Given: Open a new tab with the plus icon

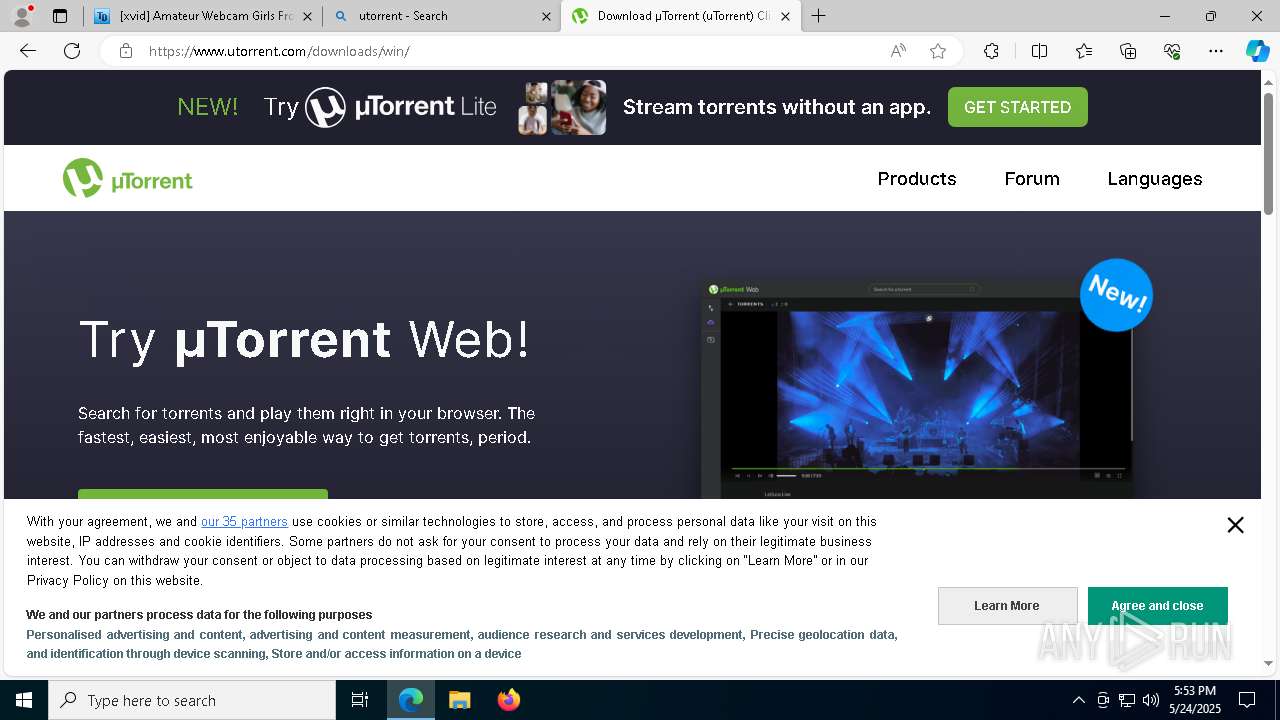Looking at the screenshot, I should (x=818, y=16).
